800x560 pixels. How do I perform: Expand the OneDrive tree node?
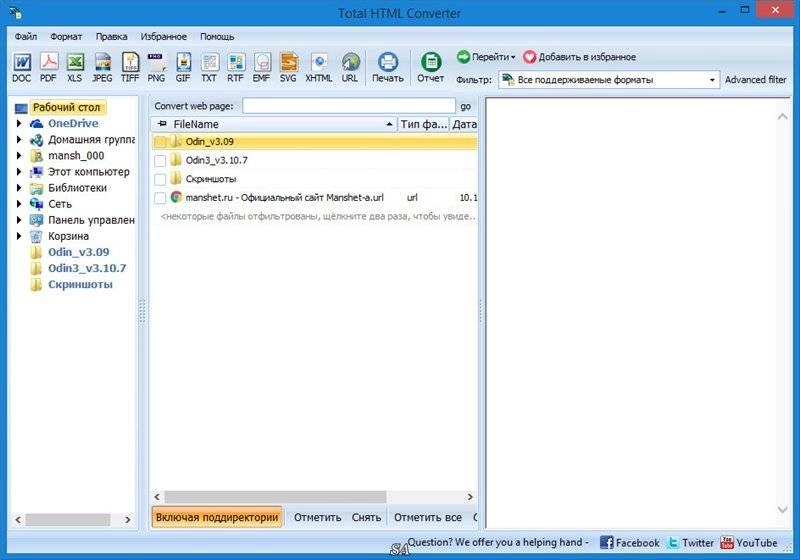(x=19, y=123)
